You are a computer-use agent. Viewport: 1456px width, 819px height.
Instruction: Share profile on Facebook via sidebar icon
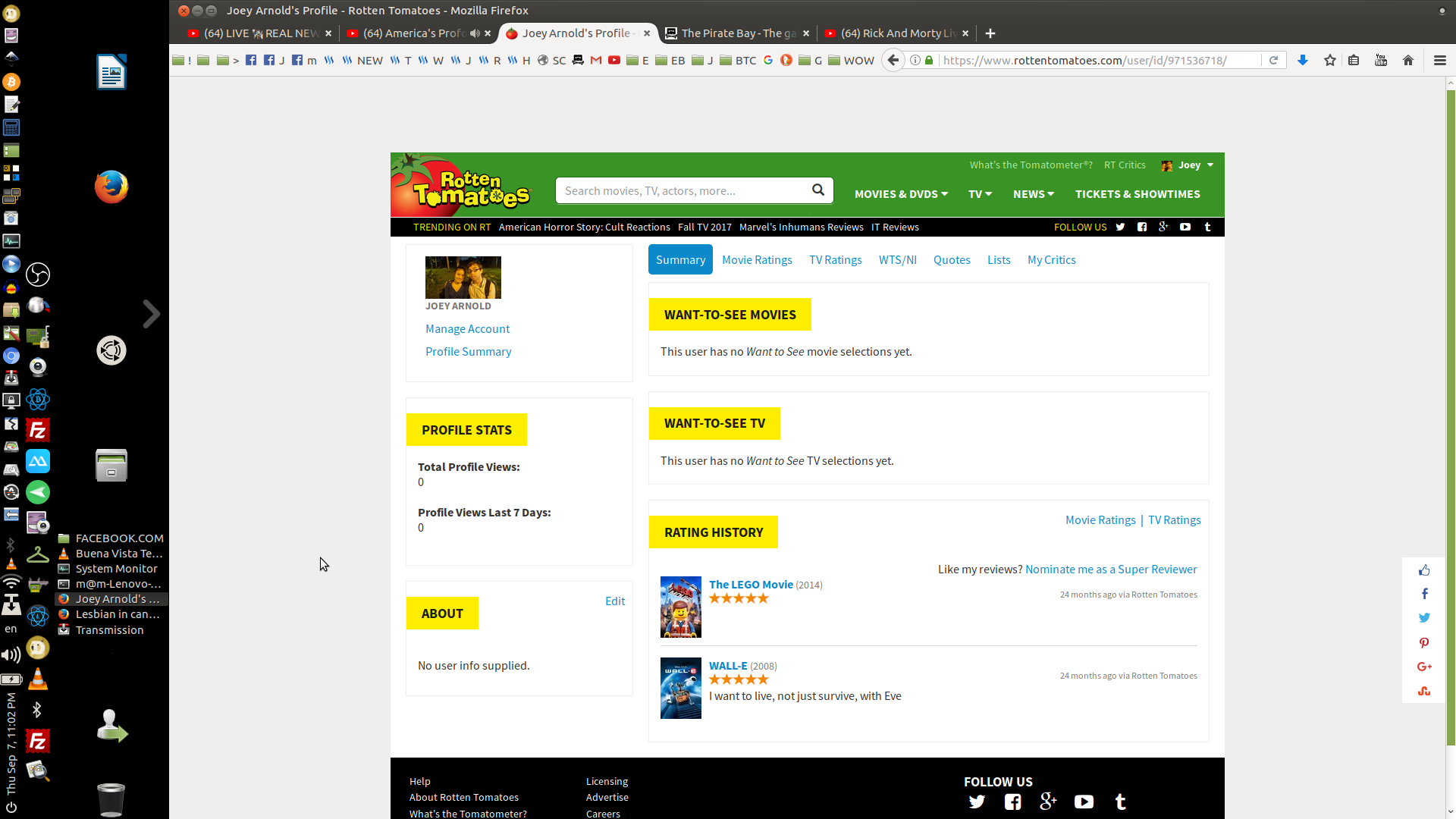(1424, 594)
